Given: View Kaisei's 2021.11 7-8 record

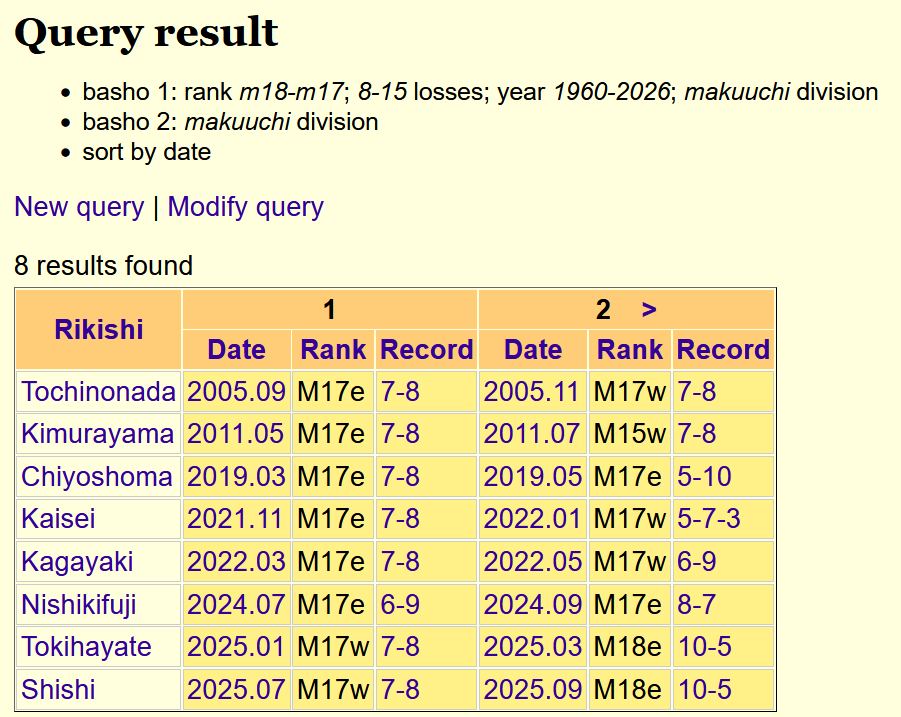Looking at the screenshot, I should pyautogui.click(x=400, y=519).
